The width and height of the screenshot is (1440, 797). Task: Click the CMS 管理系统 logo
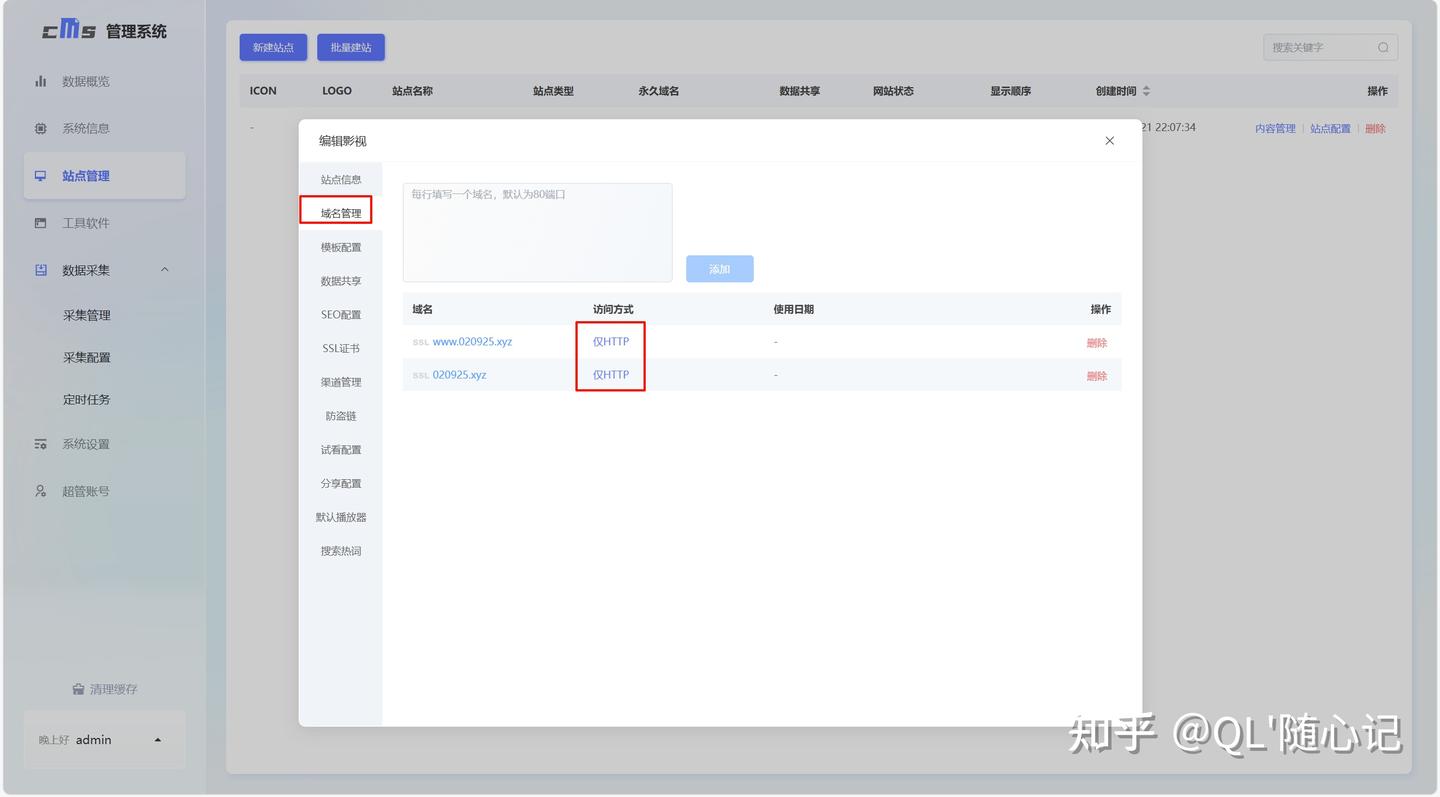(x=105, y=31)
